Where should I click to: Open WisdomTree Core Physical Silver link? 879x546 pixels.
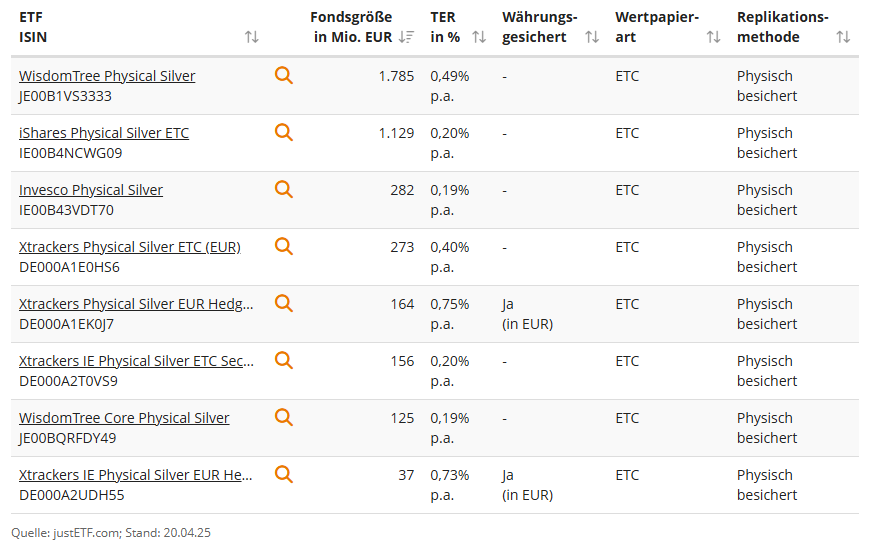pyautogui.click(x=124, y=418)
